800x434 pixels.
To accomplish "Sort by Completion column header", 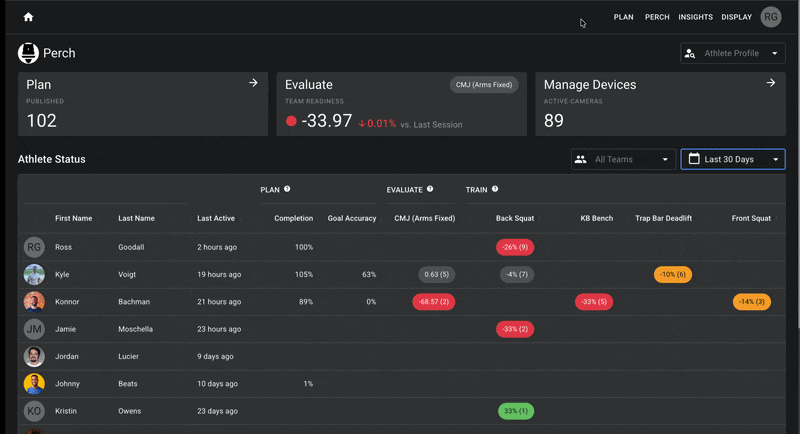I will 293,218.
